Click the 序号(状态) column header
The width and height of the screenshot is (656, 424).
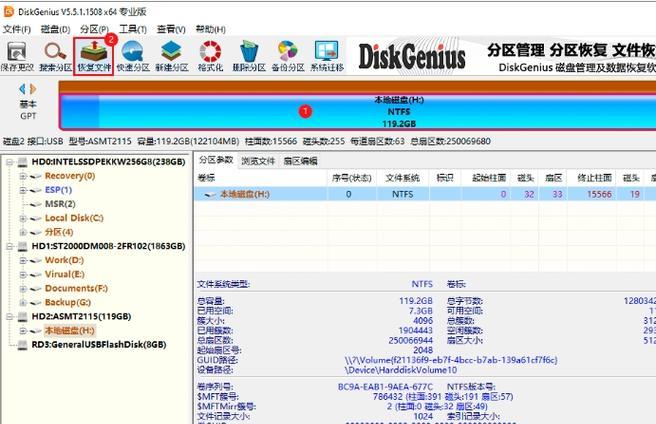[351, 178]
